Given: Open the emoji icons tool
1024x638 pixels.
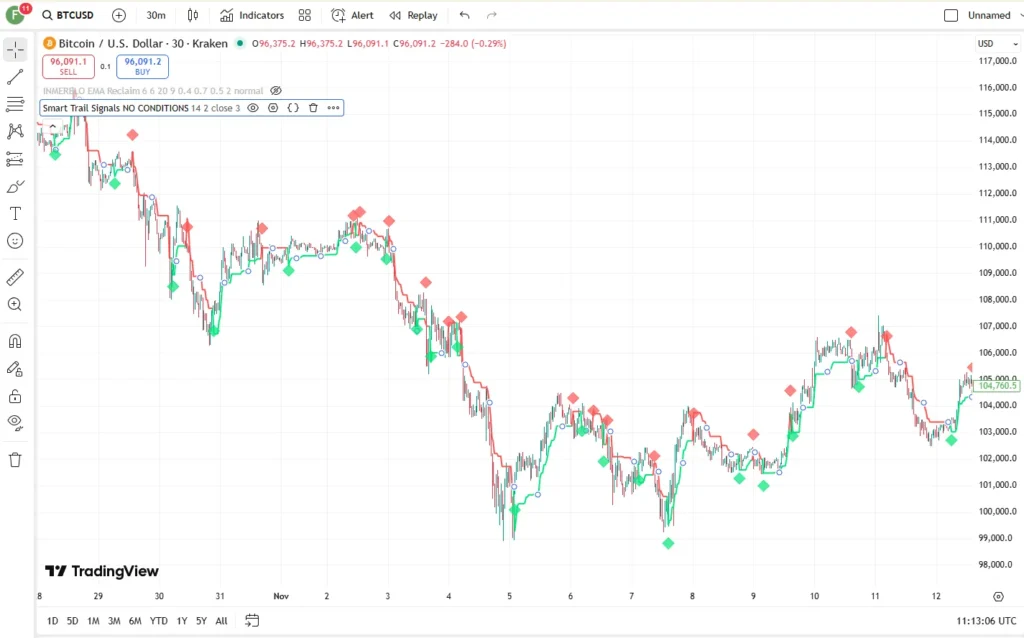Looking at the screenshot, I should (15, 241).
